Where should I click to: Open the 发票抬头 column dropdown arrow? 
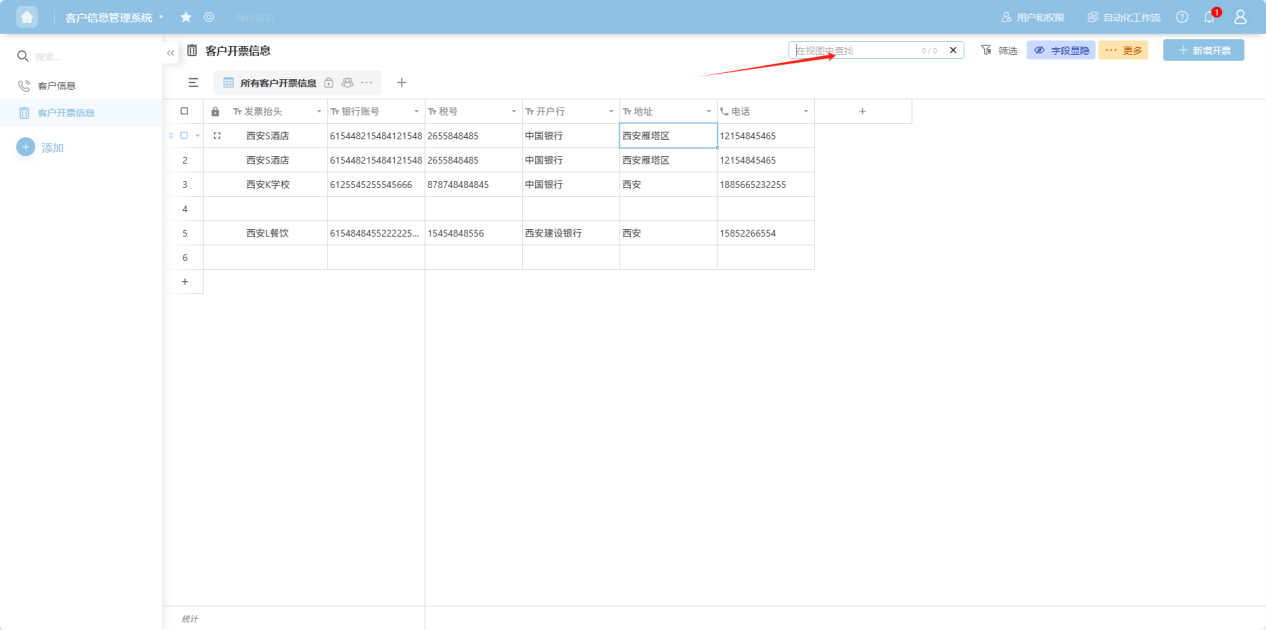(x=319, y=111)
